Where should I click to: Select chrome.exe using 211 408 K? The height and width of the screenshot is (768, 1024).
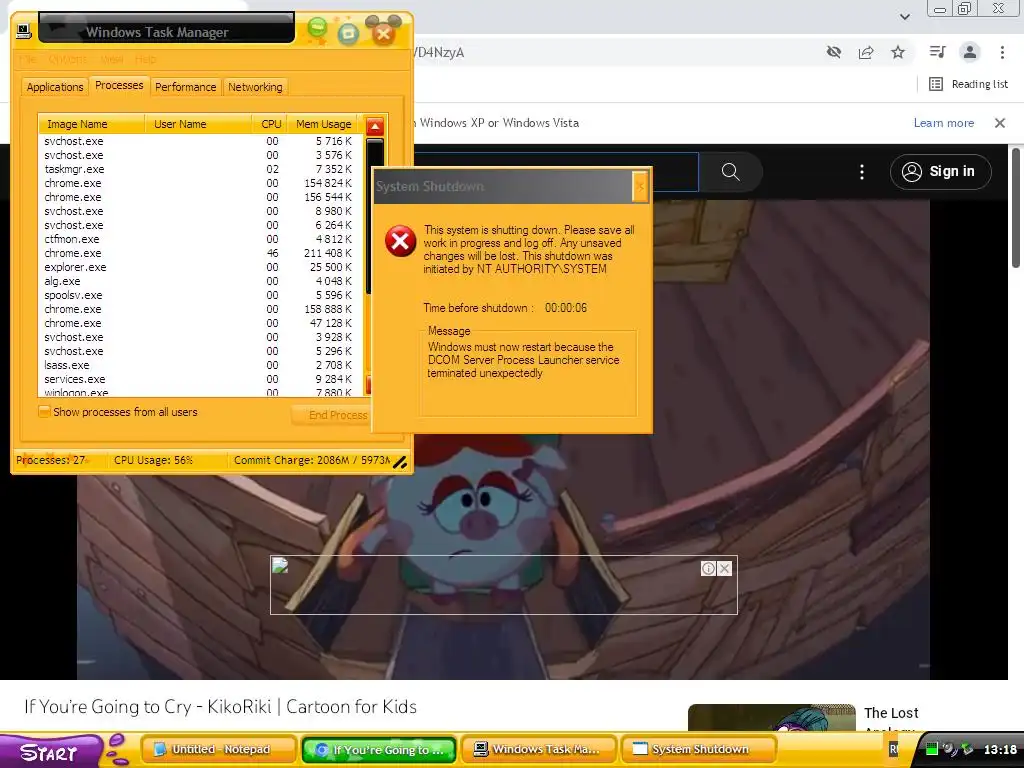pos(198,253)
